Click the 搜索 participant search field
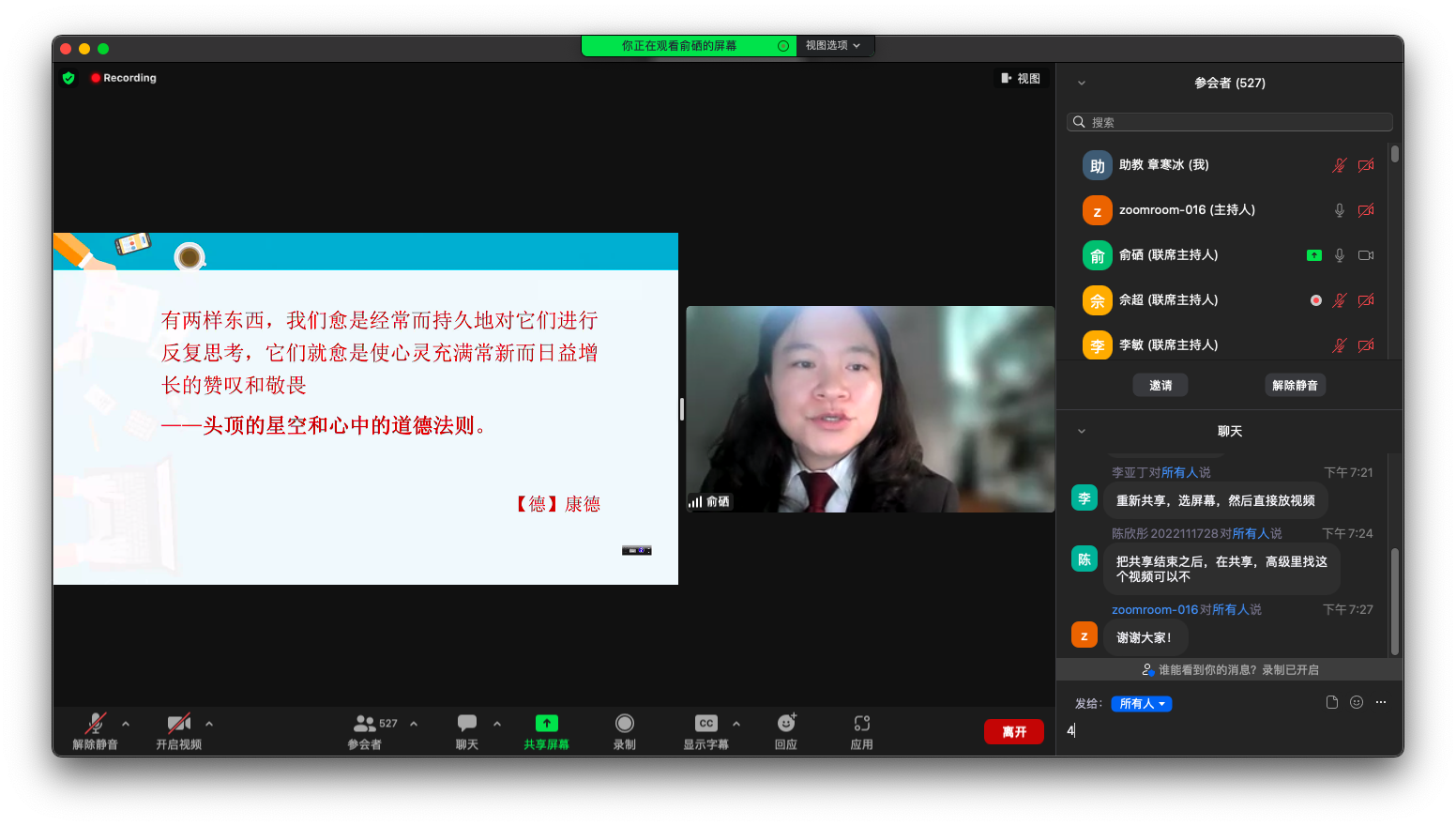The width and height of the screenshot is (1456, 826). [1229, 122]
